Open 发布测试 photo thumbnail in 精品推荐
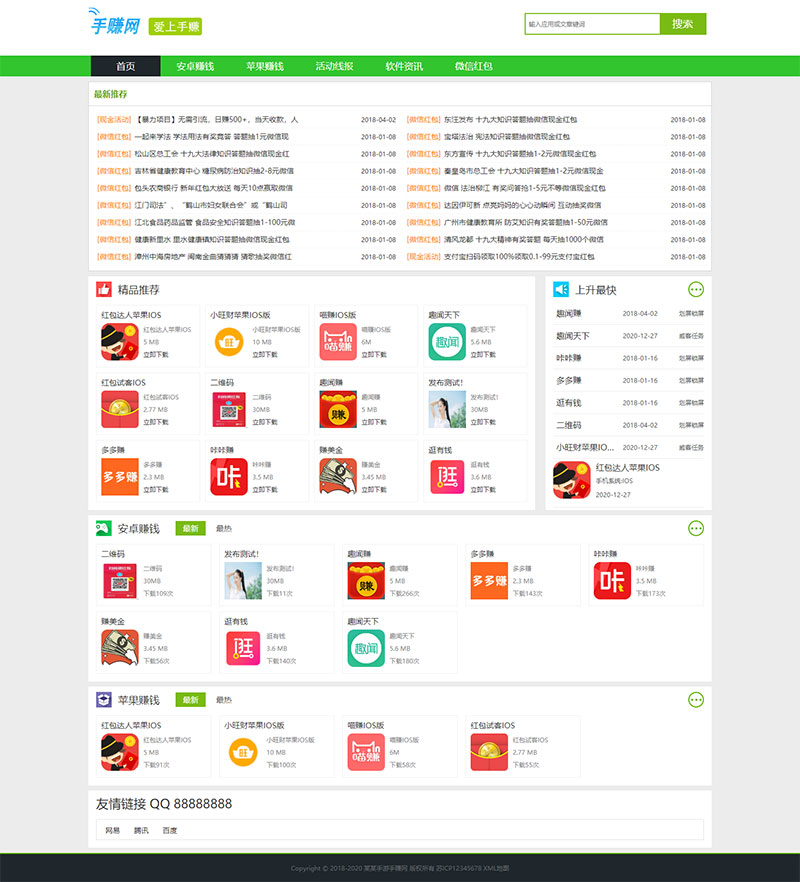Viewport: 800px width, 882px height. pos(446,409)
